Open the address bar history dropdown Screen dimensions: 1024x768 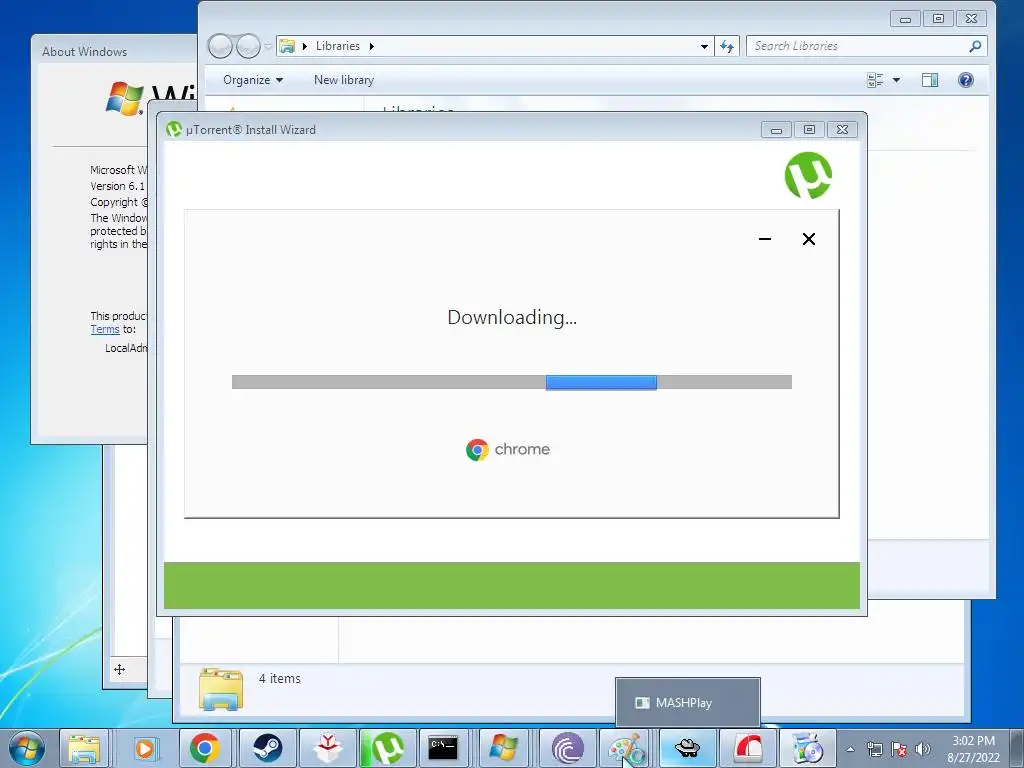704,46
